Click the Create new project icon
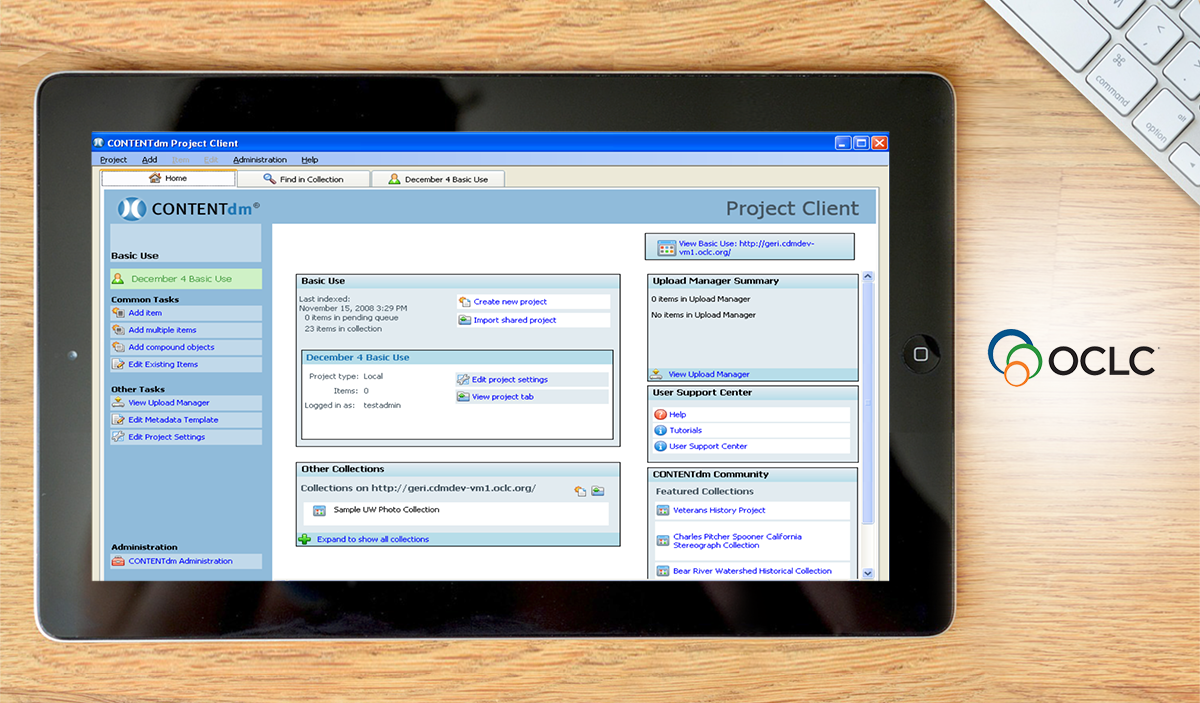1200x703 pixels. point(462,301)
